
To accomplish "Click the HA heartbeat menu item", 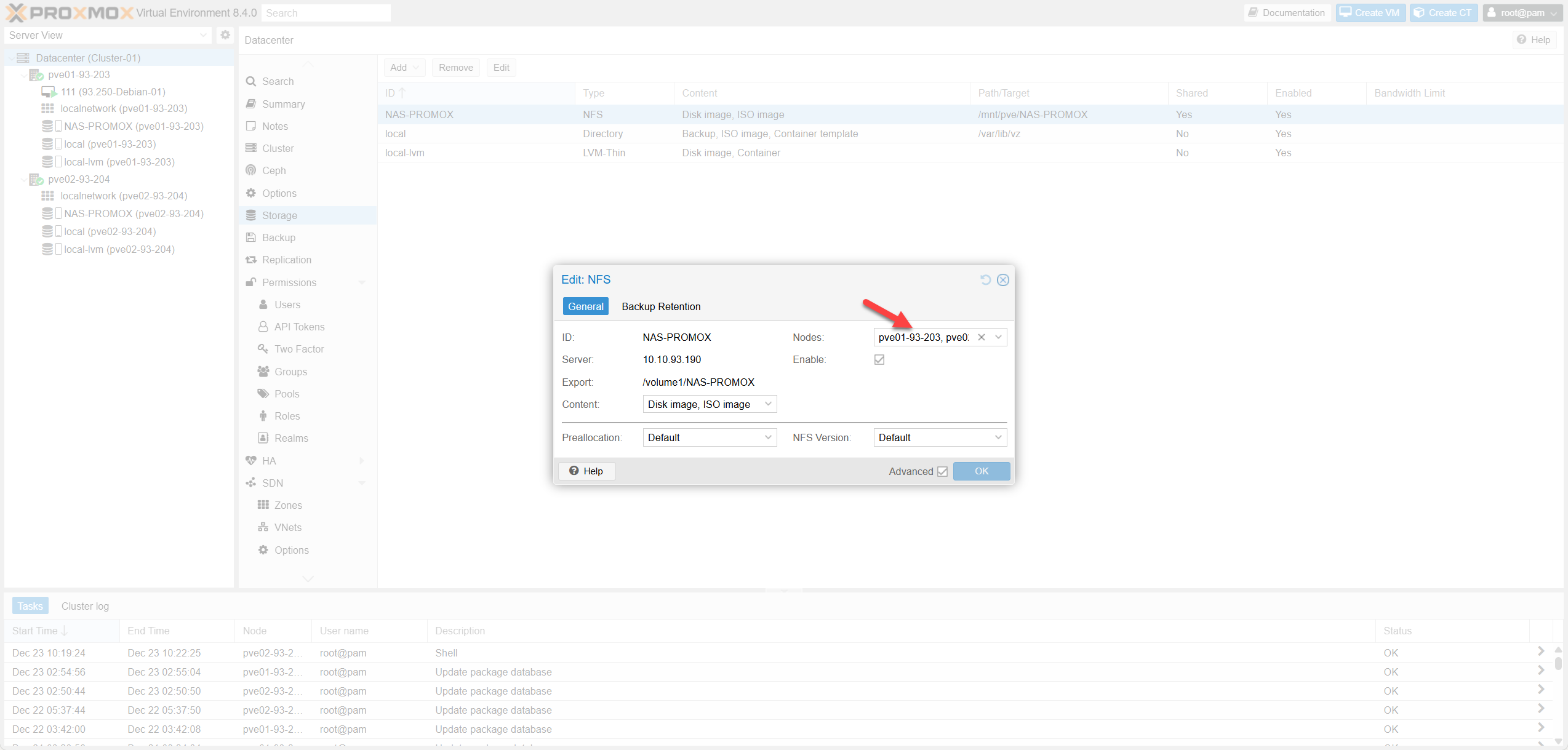I will 268,461.
